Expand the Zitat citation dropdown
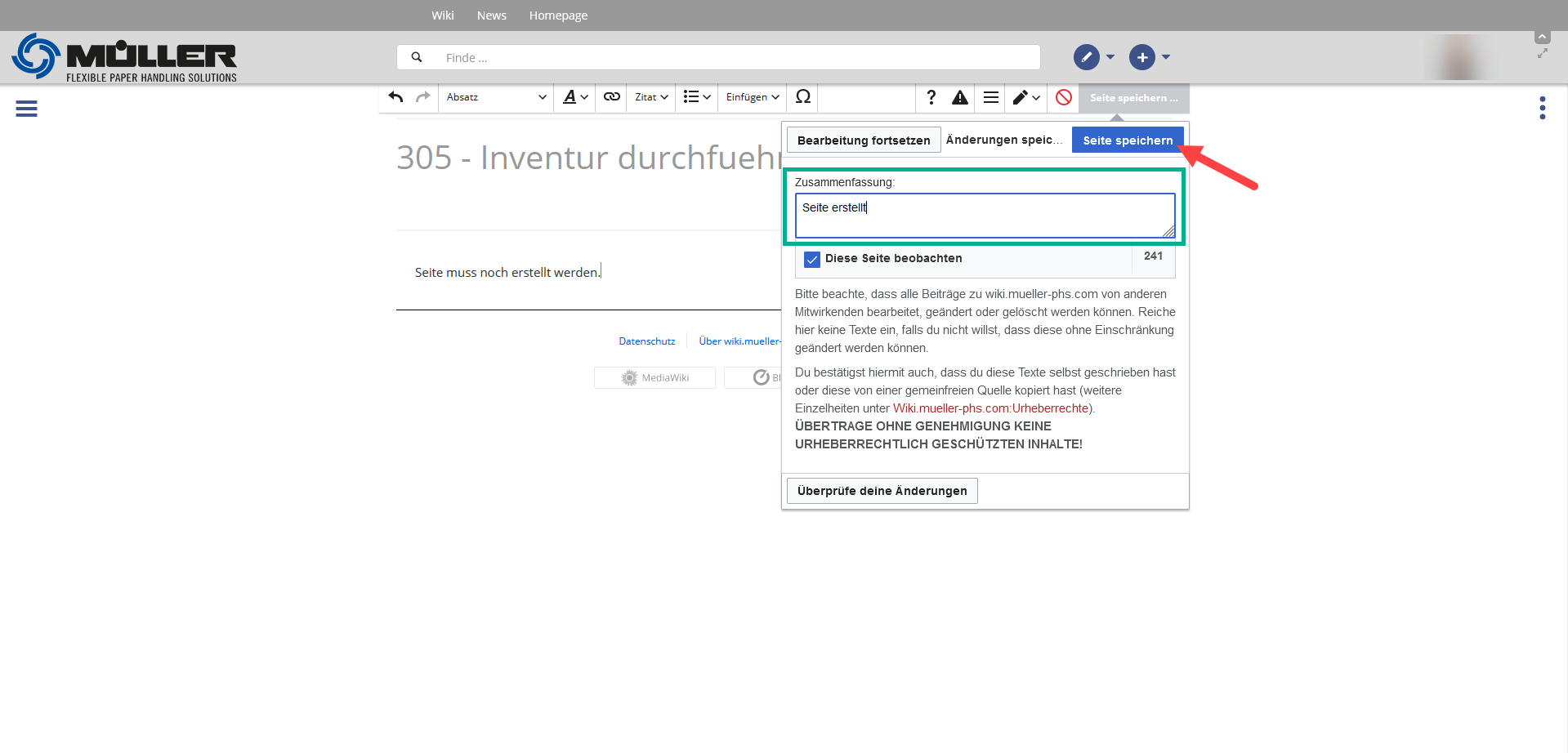This screenshot has width=1568, height=753. tap(651, 97)
